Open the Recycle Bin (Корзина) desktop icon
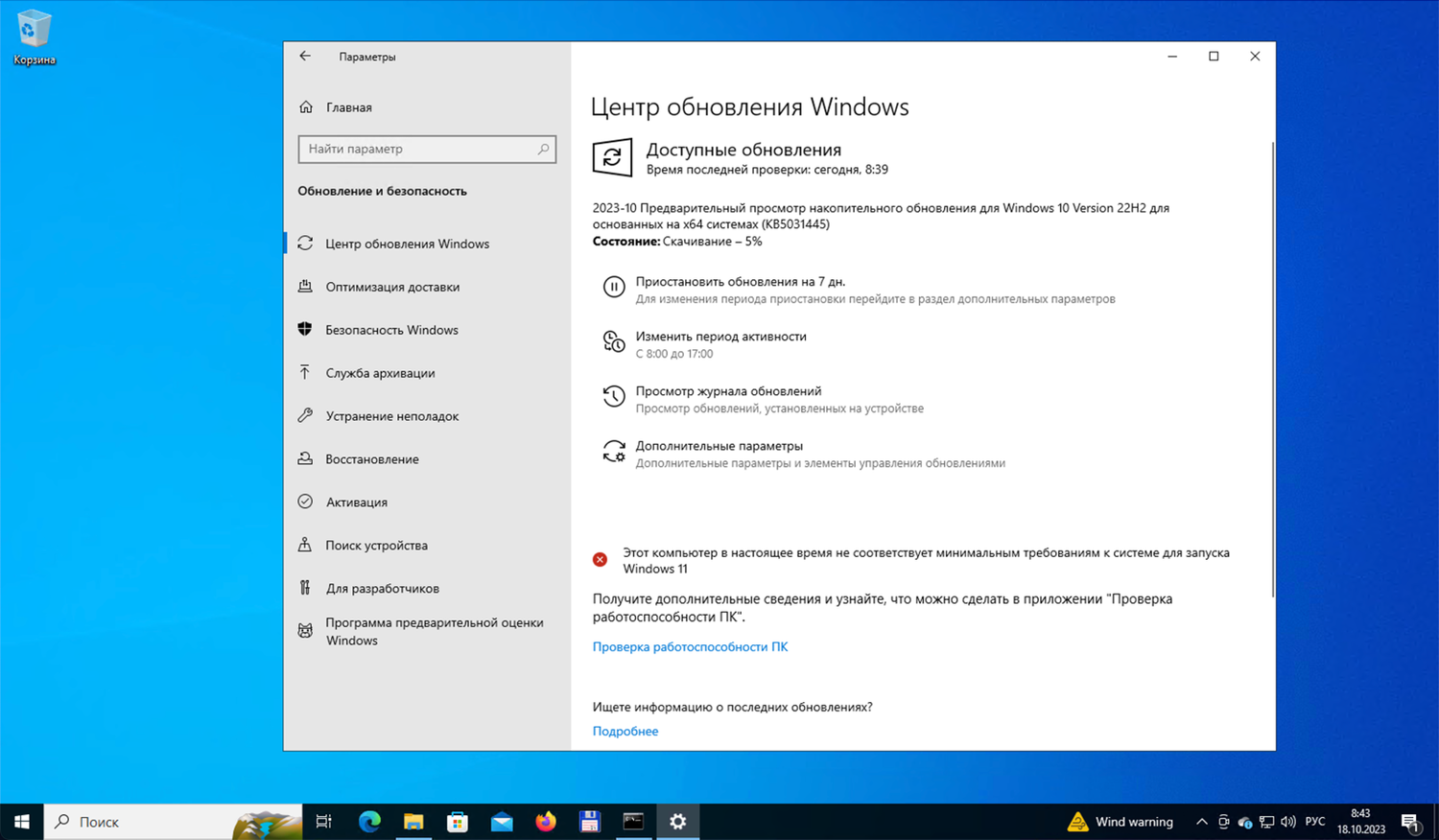1439x840 pixels. (x=34, y=38)
